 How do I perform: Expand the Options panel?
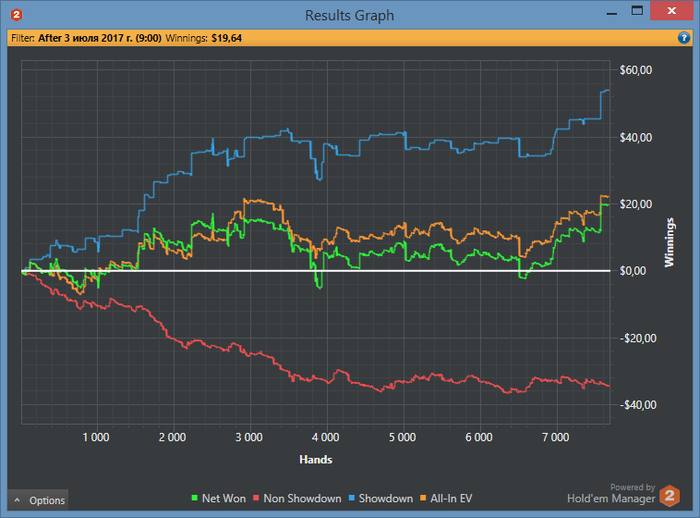38,500
